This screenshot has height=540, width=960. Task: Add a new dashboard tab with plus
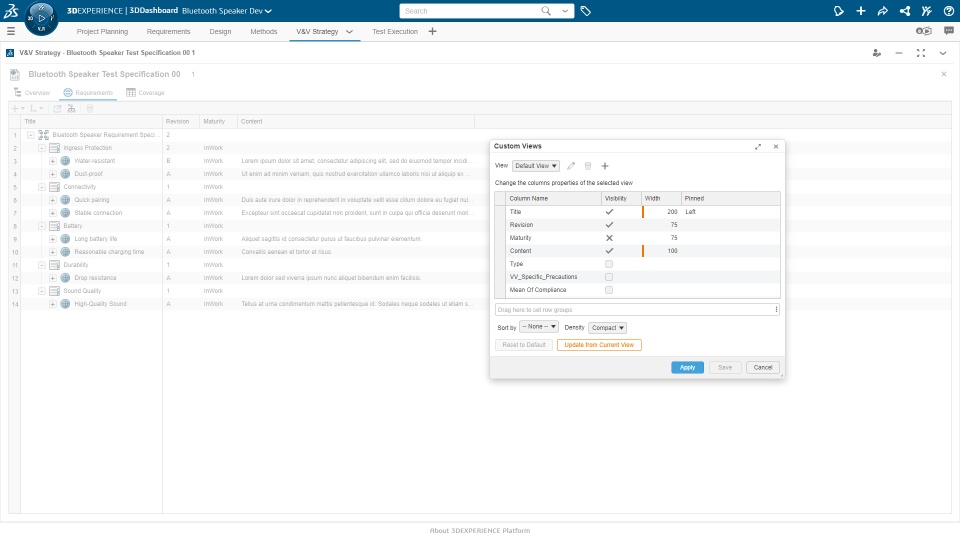click(x=432, y=31)
